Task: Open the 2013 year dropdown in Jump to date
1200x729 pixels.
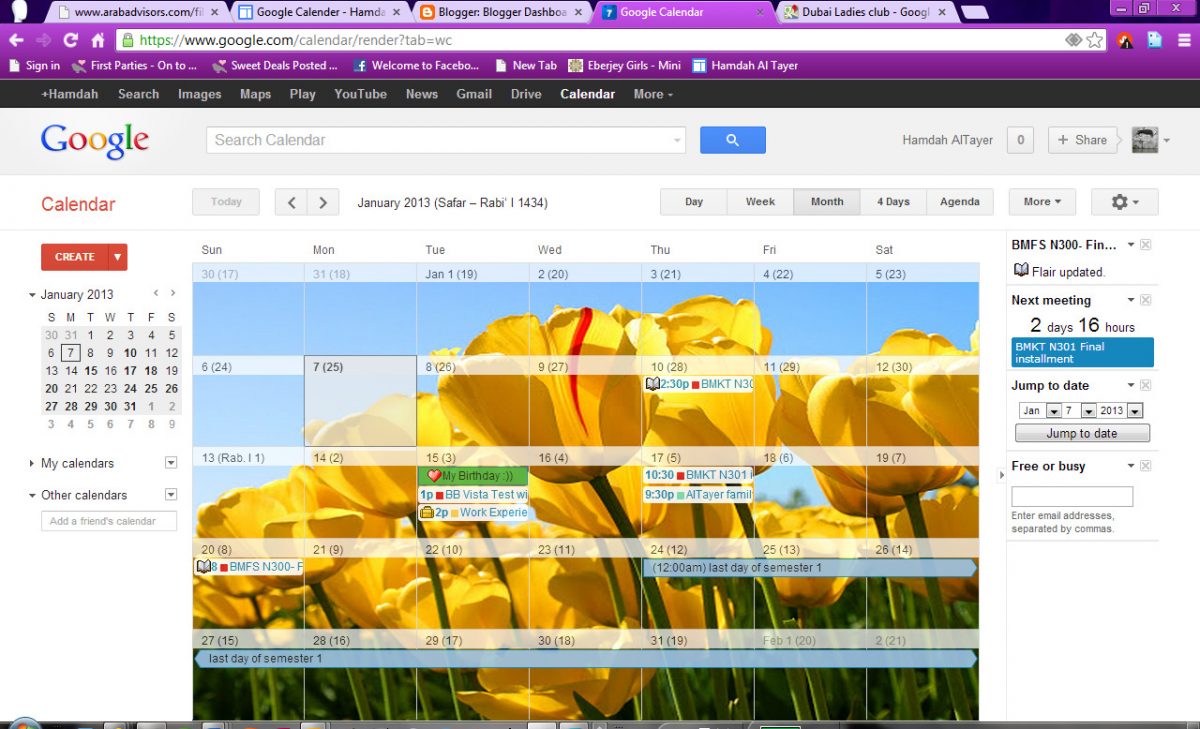Action: [1135, 410]
